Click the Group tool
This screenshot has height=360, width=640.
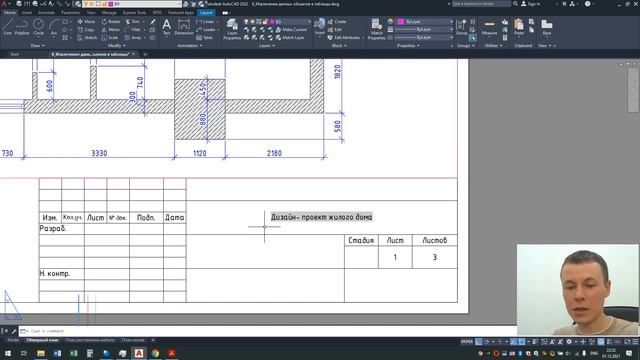pyautogui.click(x=462, y=27)
